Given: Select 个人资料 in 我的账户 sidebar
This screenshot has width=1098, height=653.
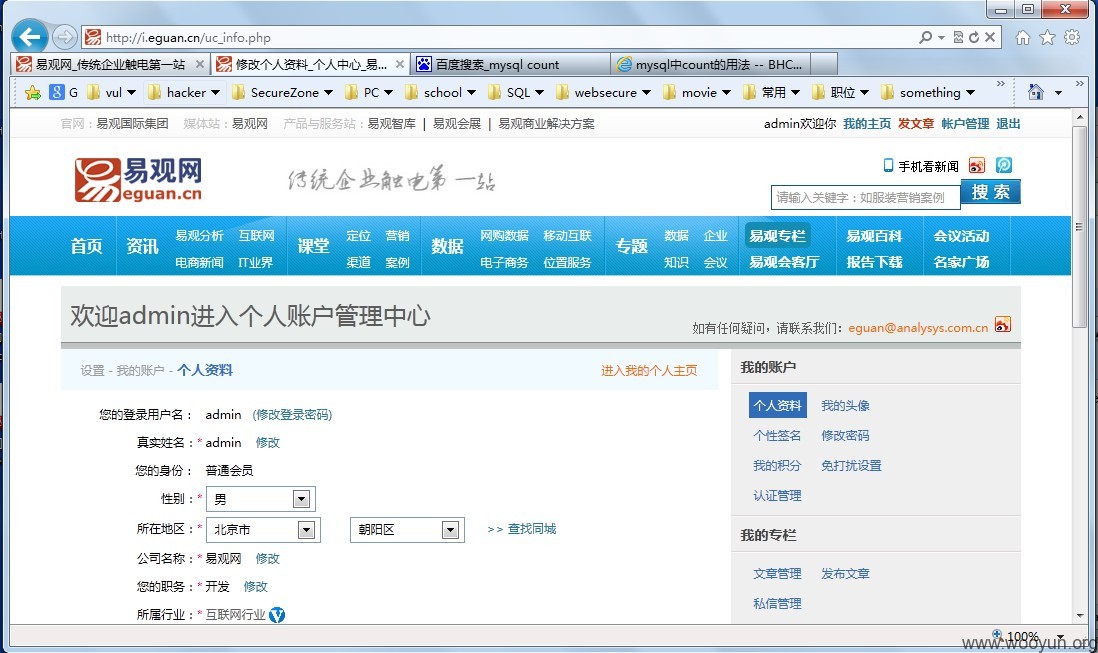Looking at the screenshot, I should (777, 405).
